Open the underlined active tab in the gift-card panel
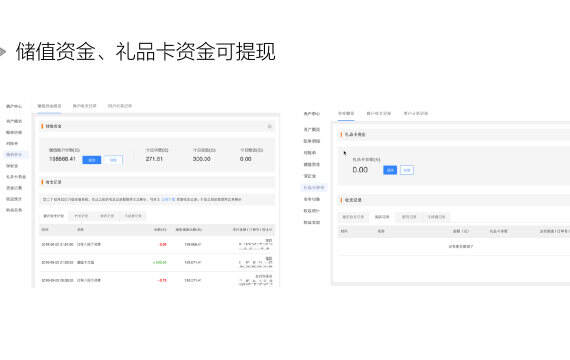This screenshot has width=570, height=360. pos(346,113)
